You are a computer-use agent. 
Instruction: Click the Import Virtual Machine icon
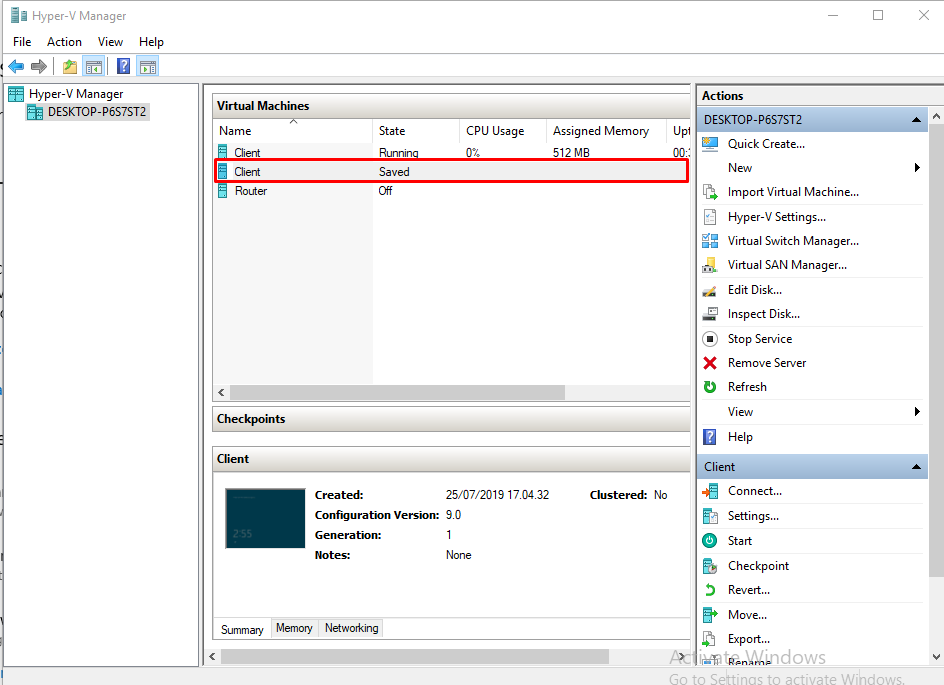point(710,192)
